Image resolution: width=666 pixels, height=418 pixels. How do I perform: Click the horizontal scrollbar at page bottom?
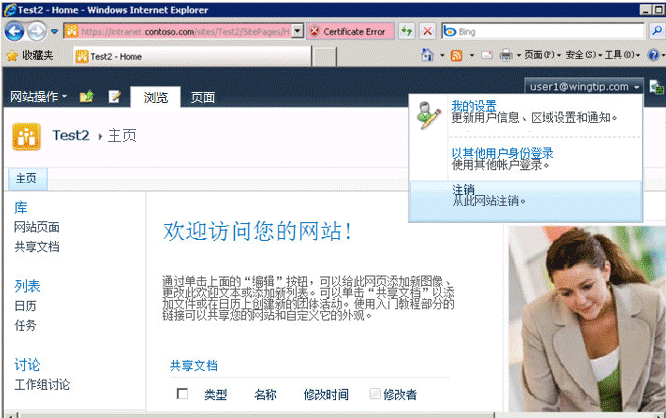click(257, 415)
